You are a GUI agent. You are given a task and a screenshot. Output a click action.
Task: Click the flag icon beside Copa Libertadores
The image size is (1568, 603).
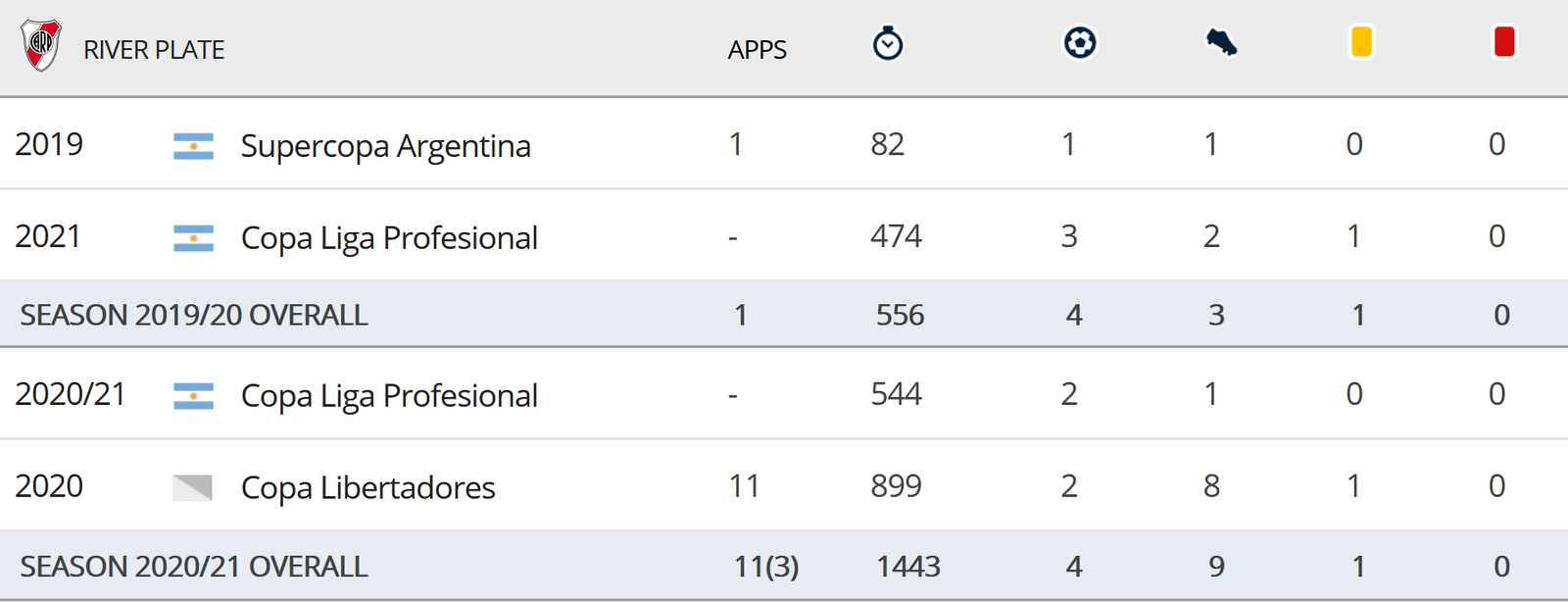pyautogui.click(x=193, y=487)
